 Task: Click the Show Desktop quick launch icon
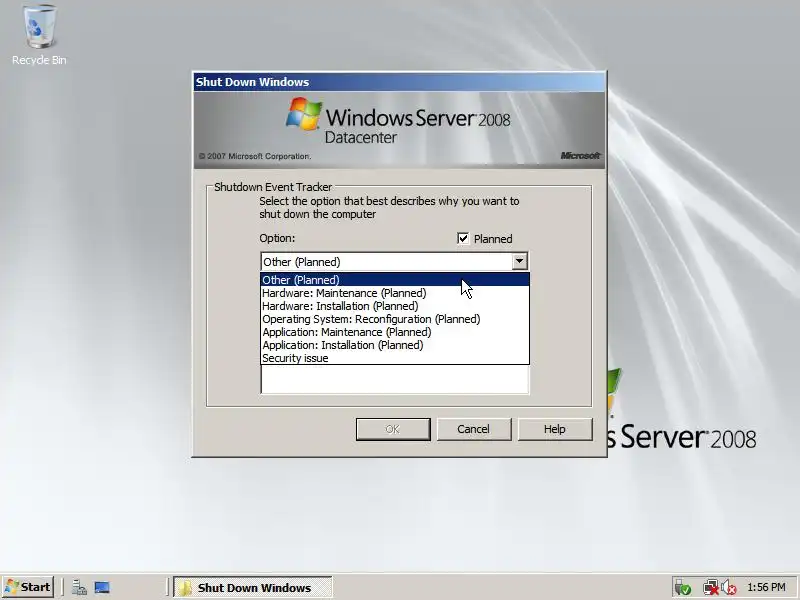click(102, 588)
